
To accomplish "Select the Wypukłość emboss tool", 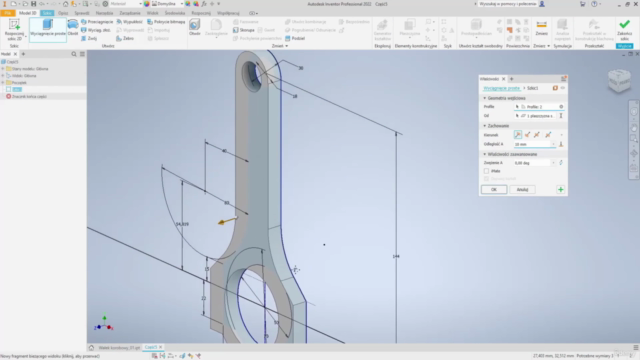I will click(130, 22).
